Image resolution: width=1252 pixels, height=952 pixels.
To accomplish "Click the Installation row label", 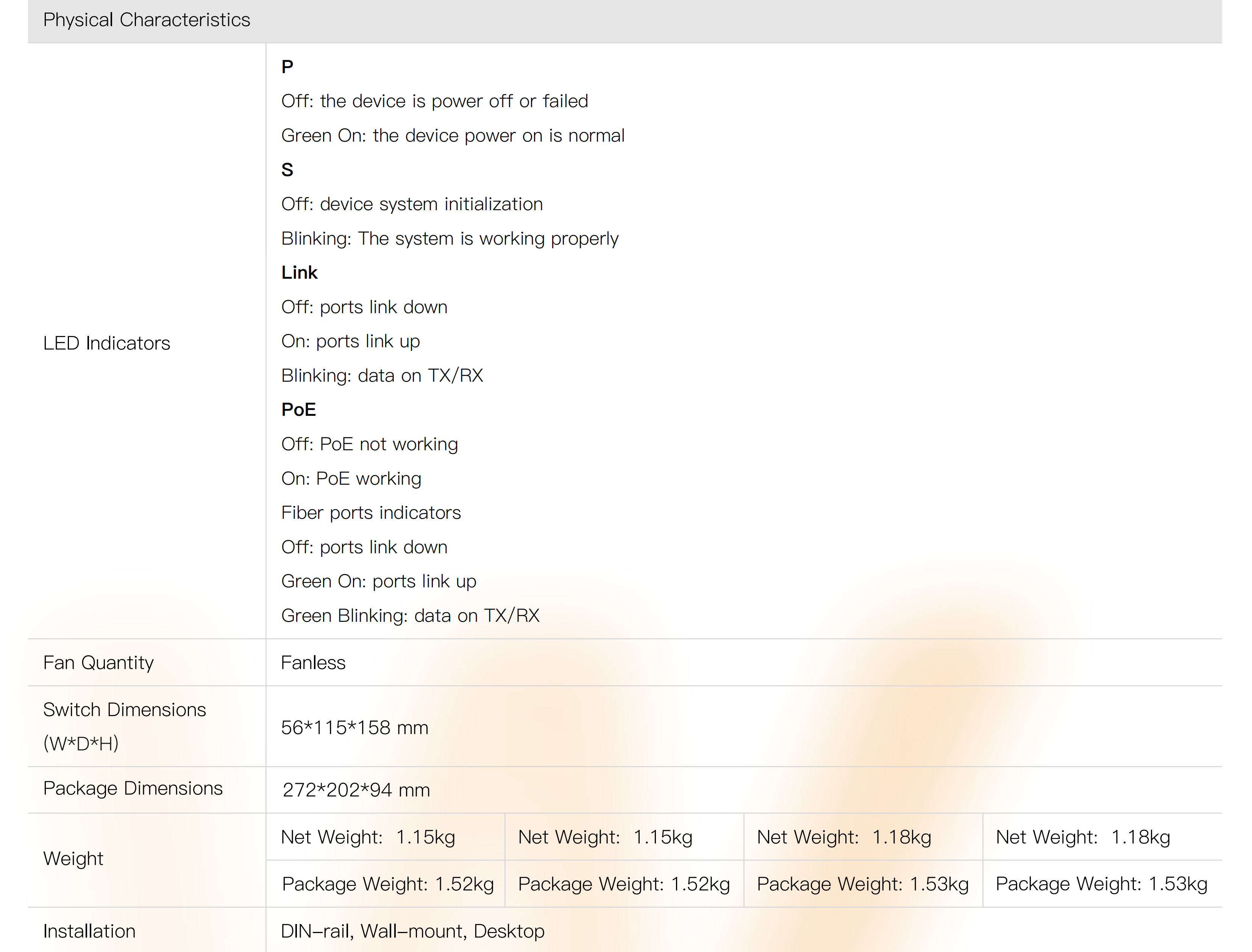I will coord(89,932).
